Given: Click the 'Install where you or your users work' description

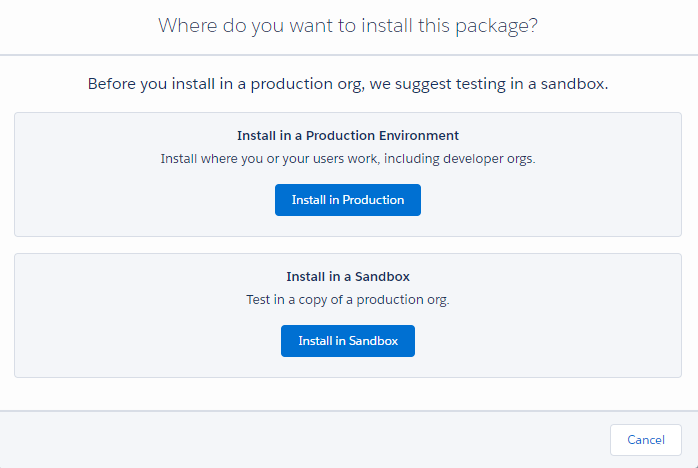Looking at the screenshot, I should coord(348,159).
